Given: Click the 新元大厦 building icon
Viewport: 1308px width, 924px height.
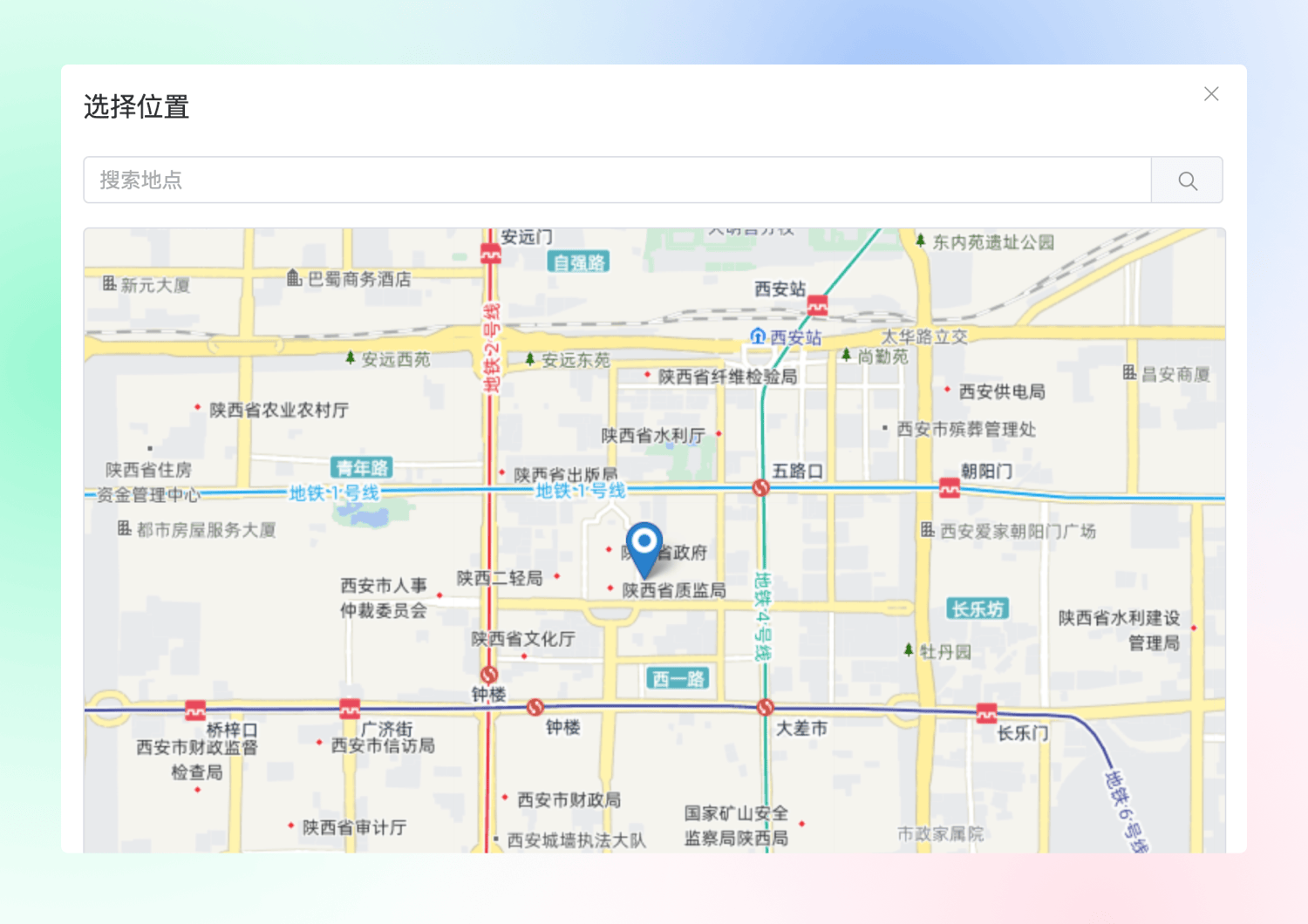Looking at the screenshot, I should [109, 283].
